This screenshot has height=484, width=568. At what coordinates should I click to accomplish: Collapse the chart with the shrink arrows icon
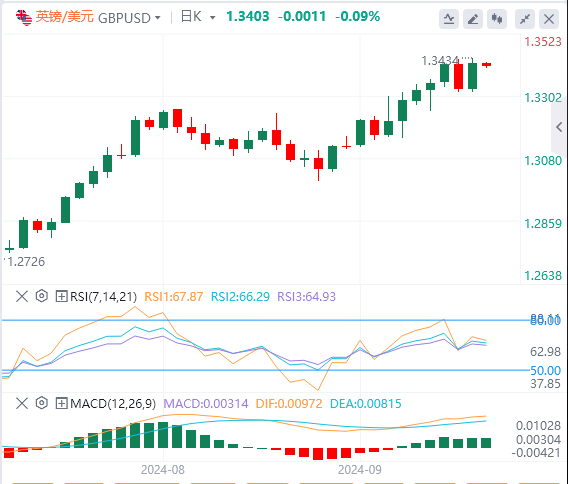(x=525, y=19)
